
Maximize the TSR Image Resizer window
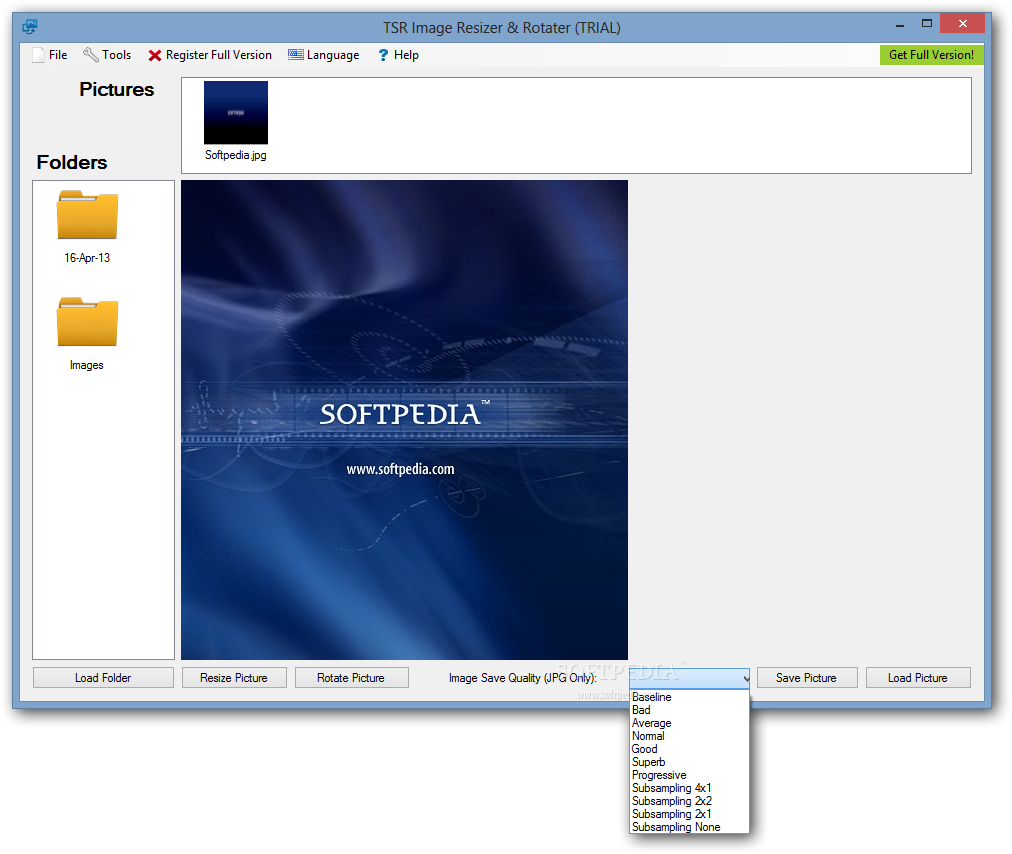pyautogui.click(x=927, y=24)
